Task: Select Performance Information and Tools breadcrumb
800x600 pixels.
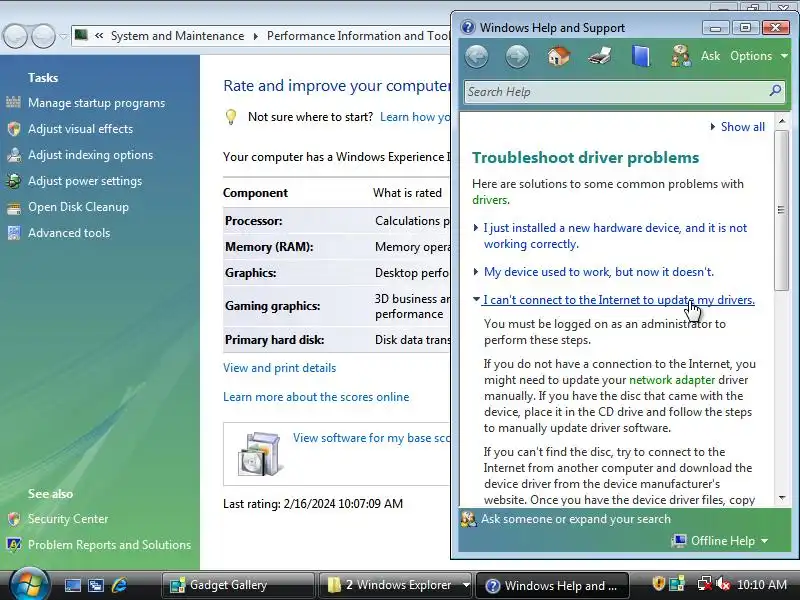Action: pyautogui.click(x=358, y=36)
